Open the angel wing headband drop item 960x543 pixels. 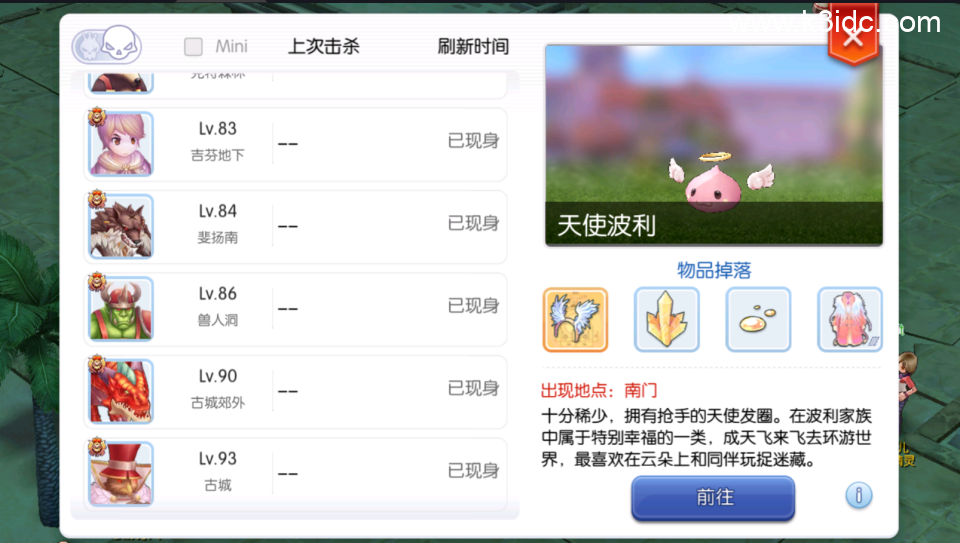[x=575, y=320]
